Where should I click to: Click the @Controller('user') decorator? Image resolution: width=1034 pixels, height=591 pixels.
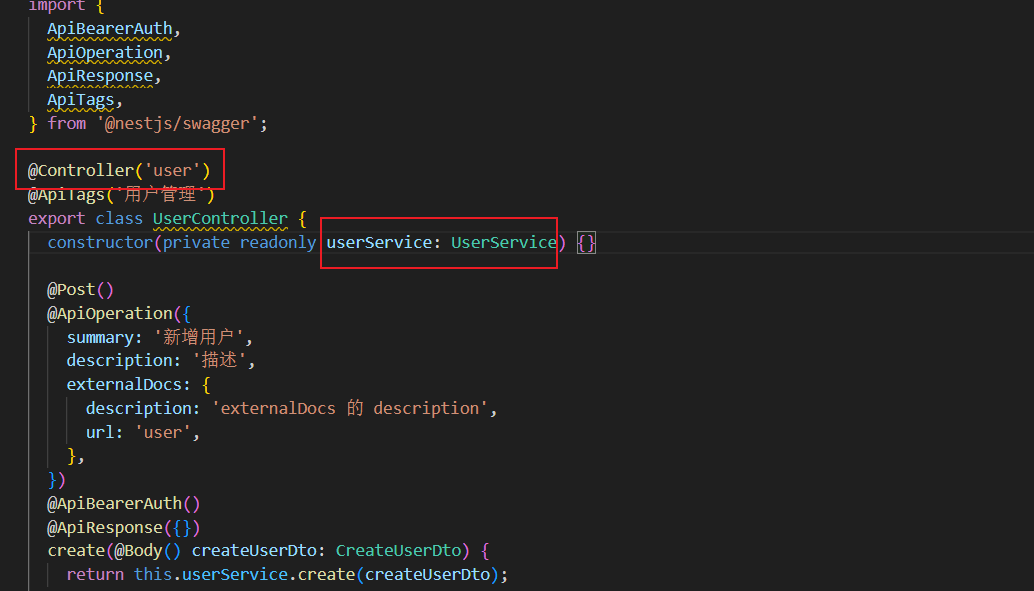point(119,170)
